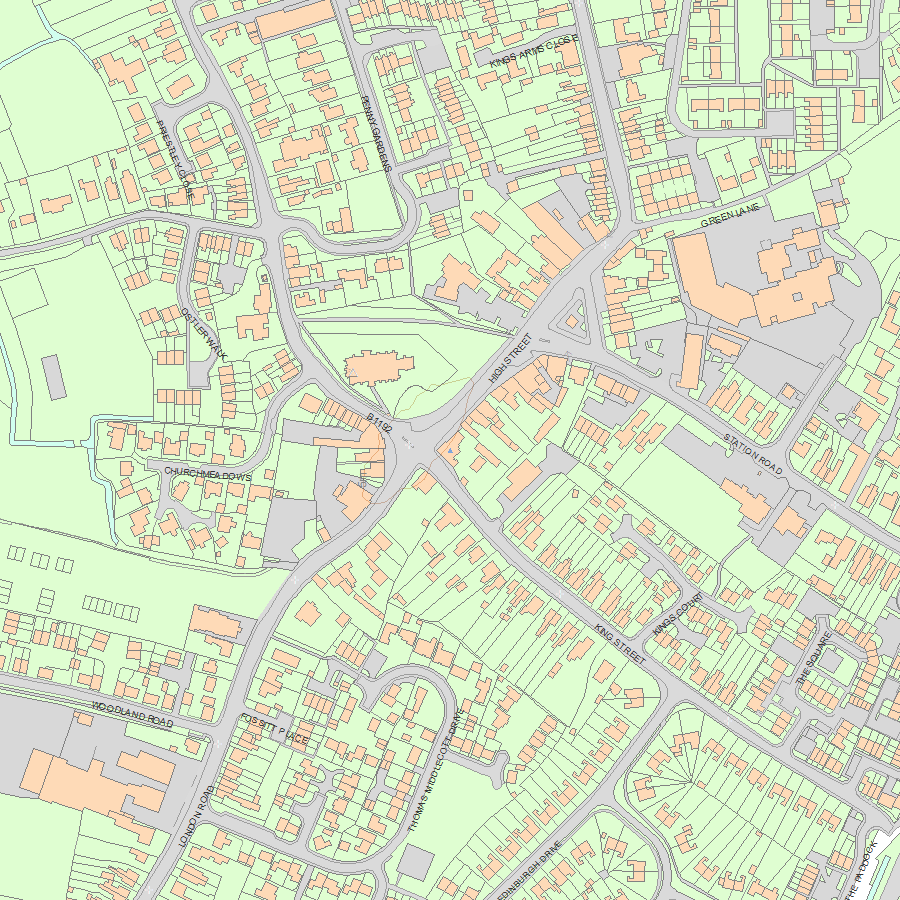Click the B1192 road number label
Viewport: 900px width, 900px height.
[x=379, y=423]
